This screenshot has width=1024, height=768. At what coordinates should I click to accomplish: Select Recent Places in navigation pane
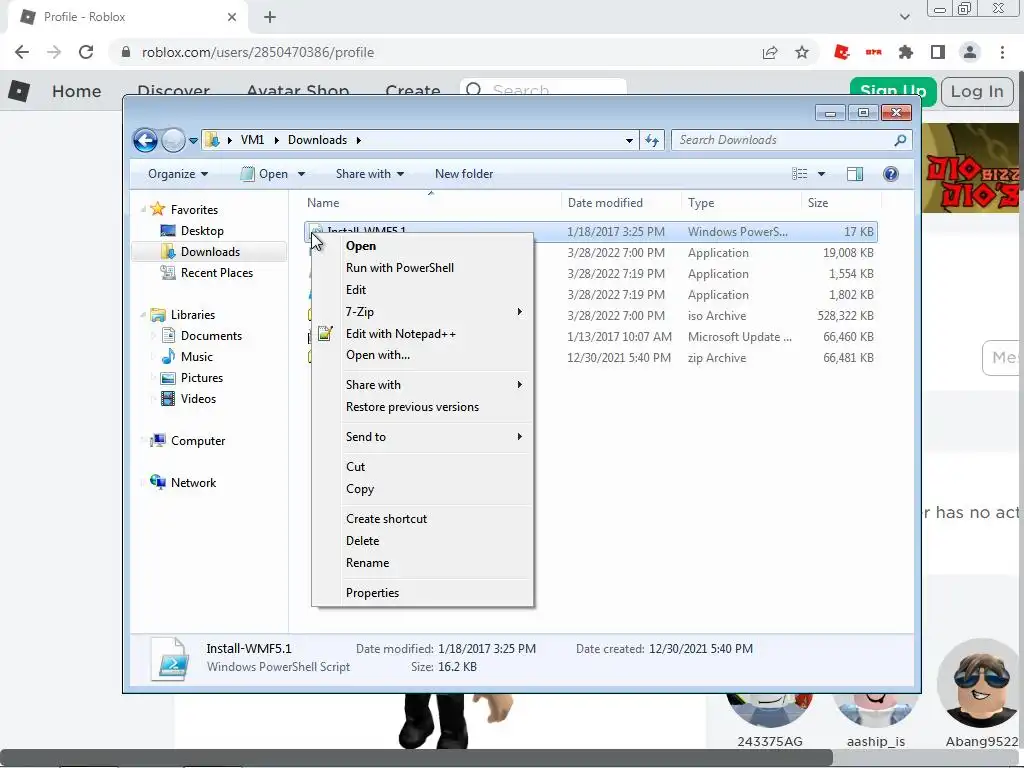[x=216, y=273]
